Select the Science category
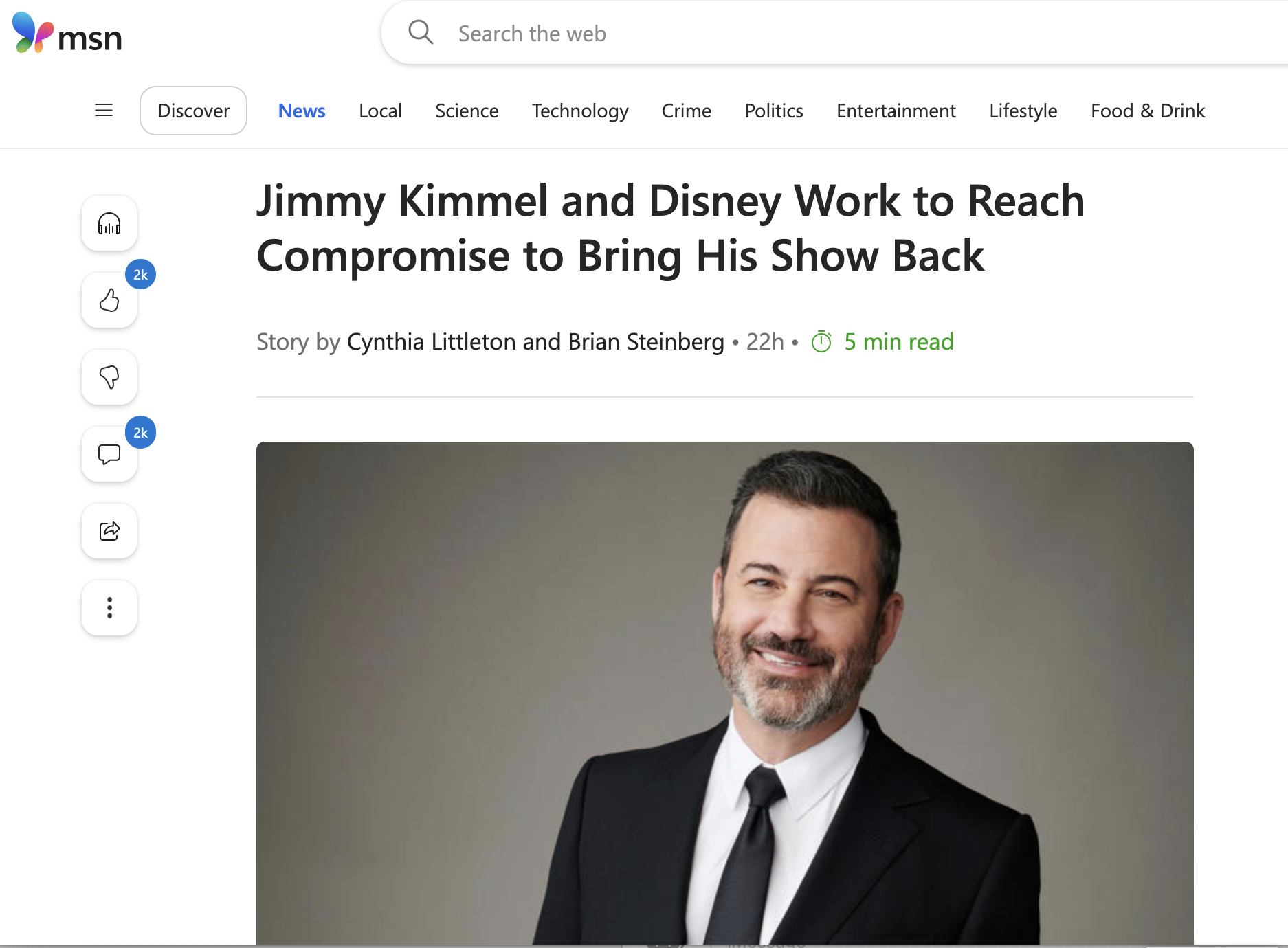 click(467, 111)
